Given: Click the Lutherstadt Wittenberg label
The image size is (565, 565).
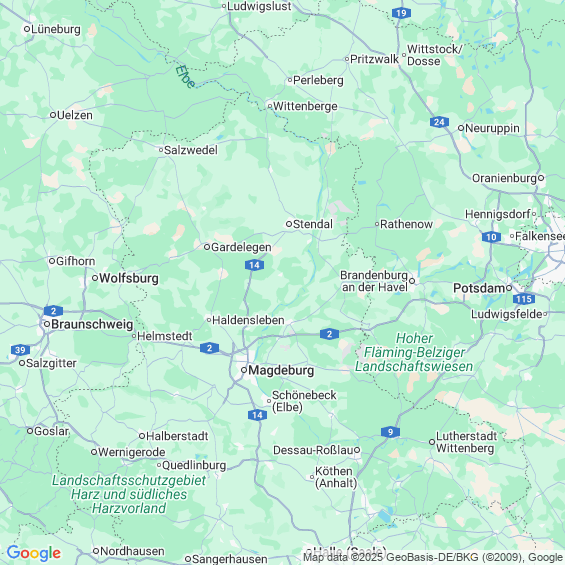Looking at the screenshot, I should tap(466, 442).
